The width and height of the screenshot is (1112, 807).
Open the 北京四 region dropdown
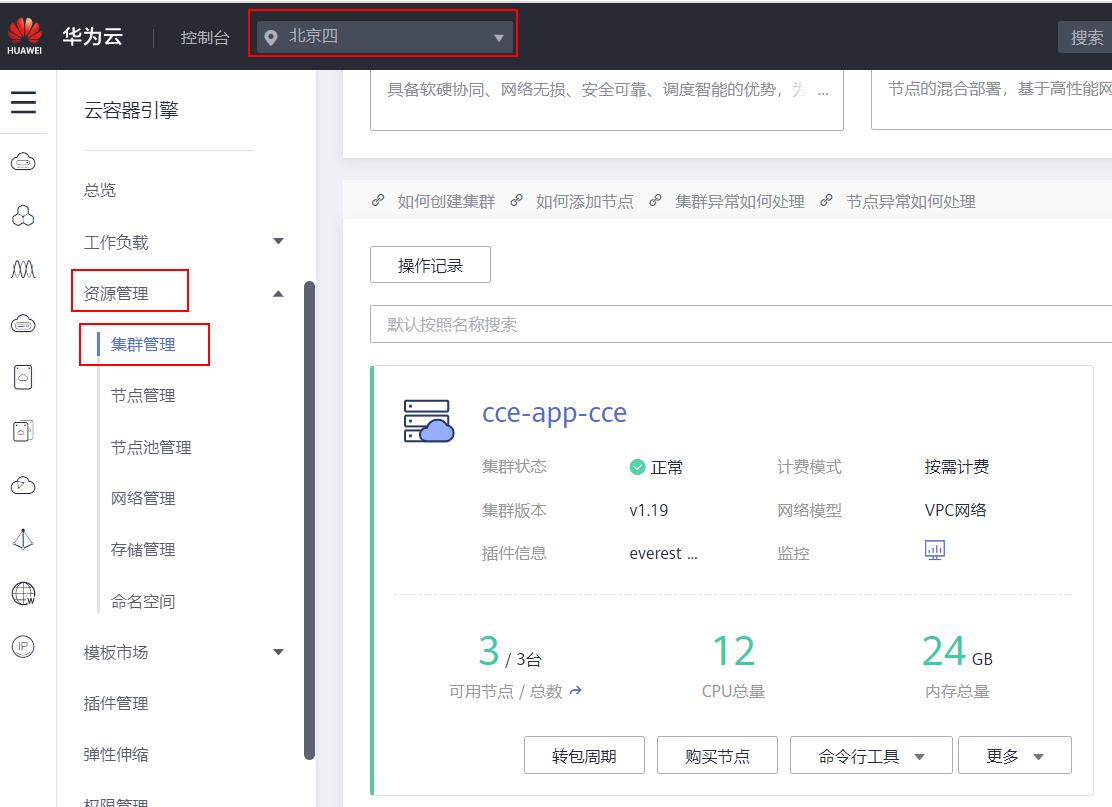click(383, 37)
